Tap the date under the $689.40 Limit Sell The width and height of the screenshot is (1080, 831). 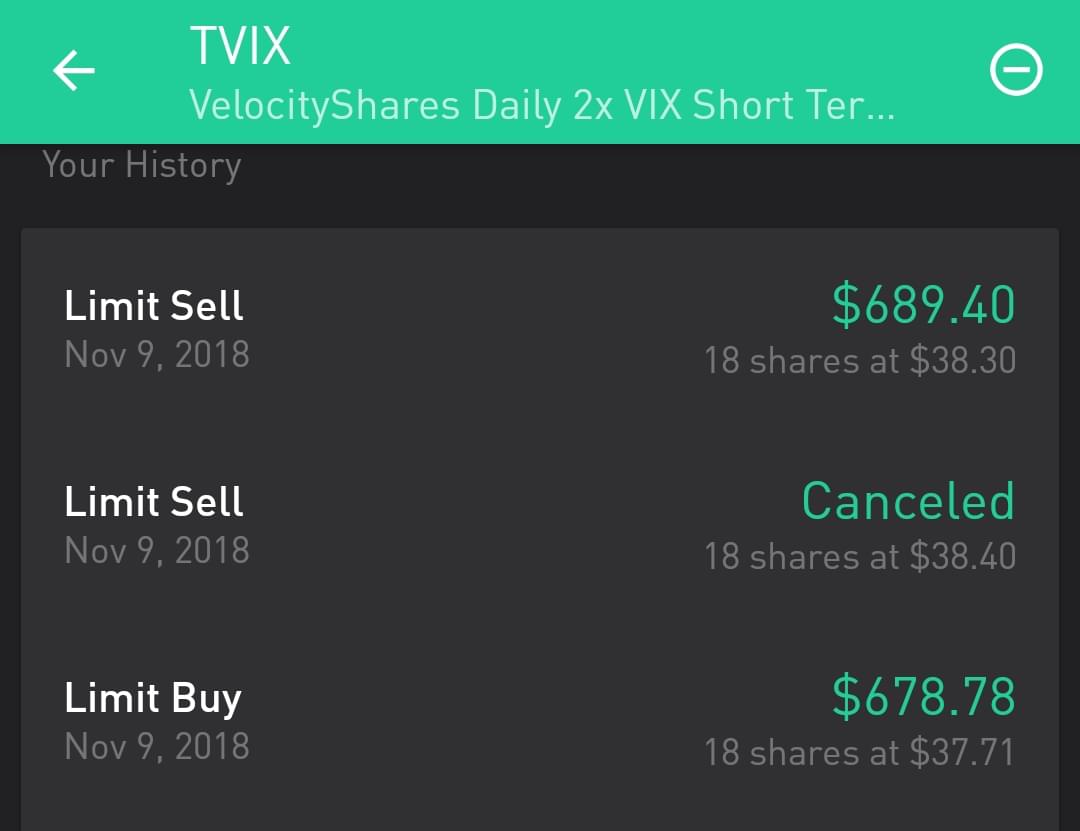tap(157, 354)
